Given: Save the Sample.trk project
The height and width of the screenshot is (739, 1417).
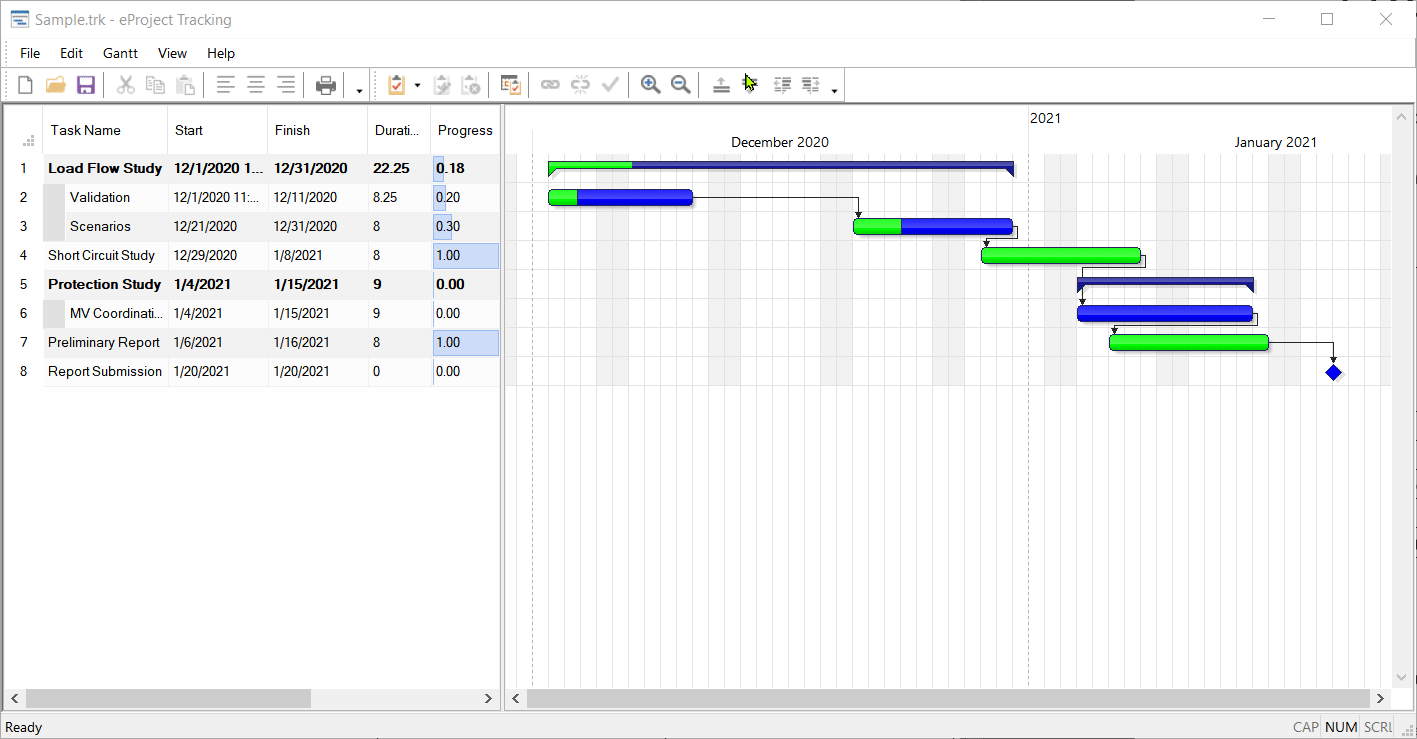Looking at the screenshot, I should [86, 84].
